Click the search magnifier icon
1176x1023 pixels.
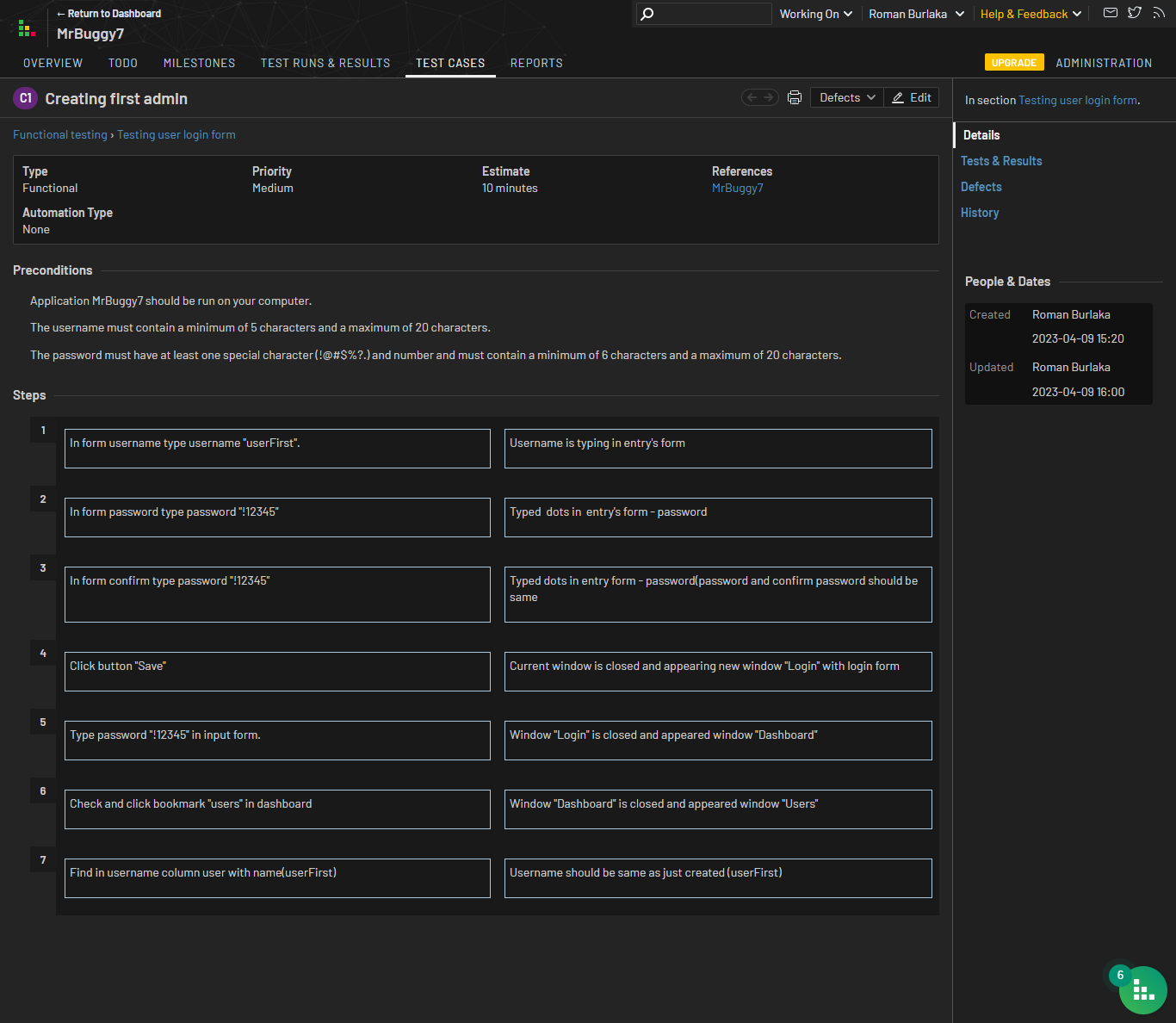point(647,14)
